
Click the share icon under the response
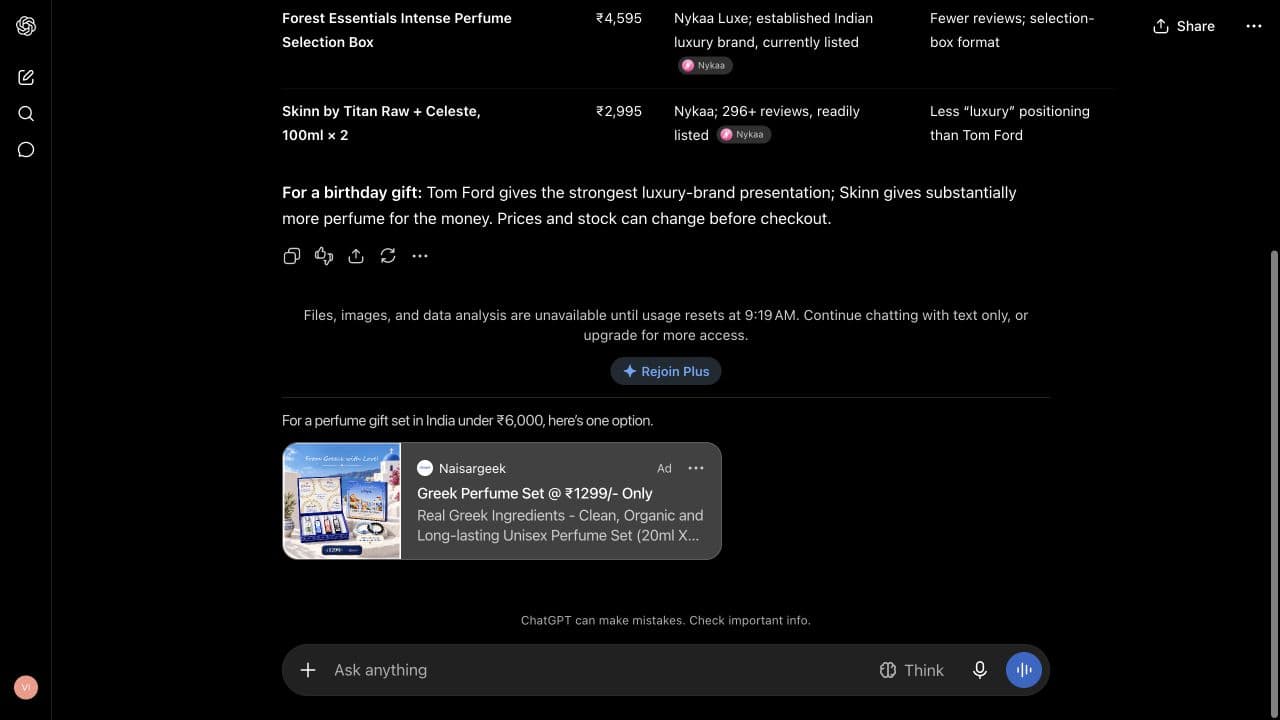[356, 256]
